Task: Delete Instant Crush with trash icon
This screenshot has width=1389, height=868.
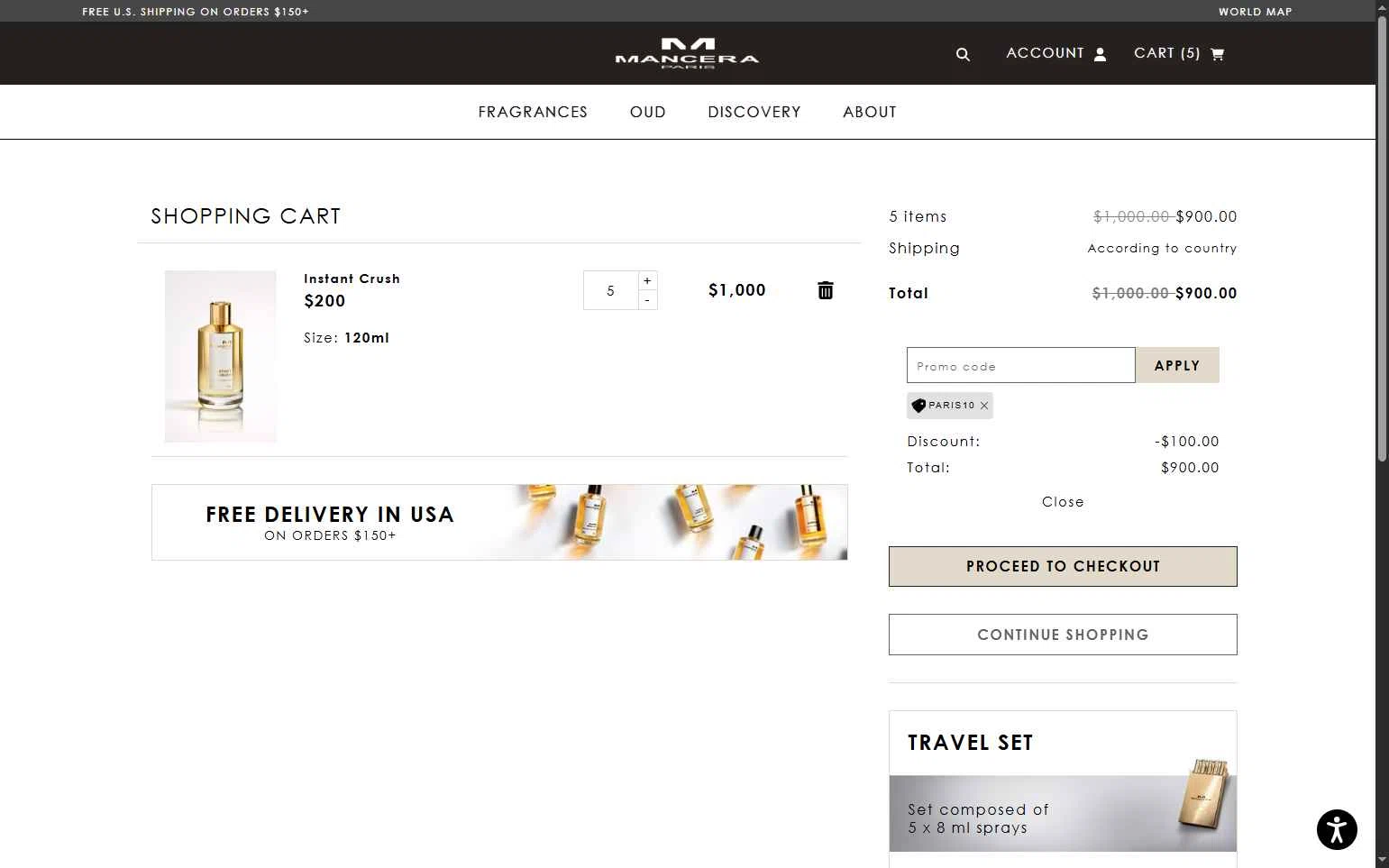Action: pyautogui.click(x=825, y=290)
